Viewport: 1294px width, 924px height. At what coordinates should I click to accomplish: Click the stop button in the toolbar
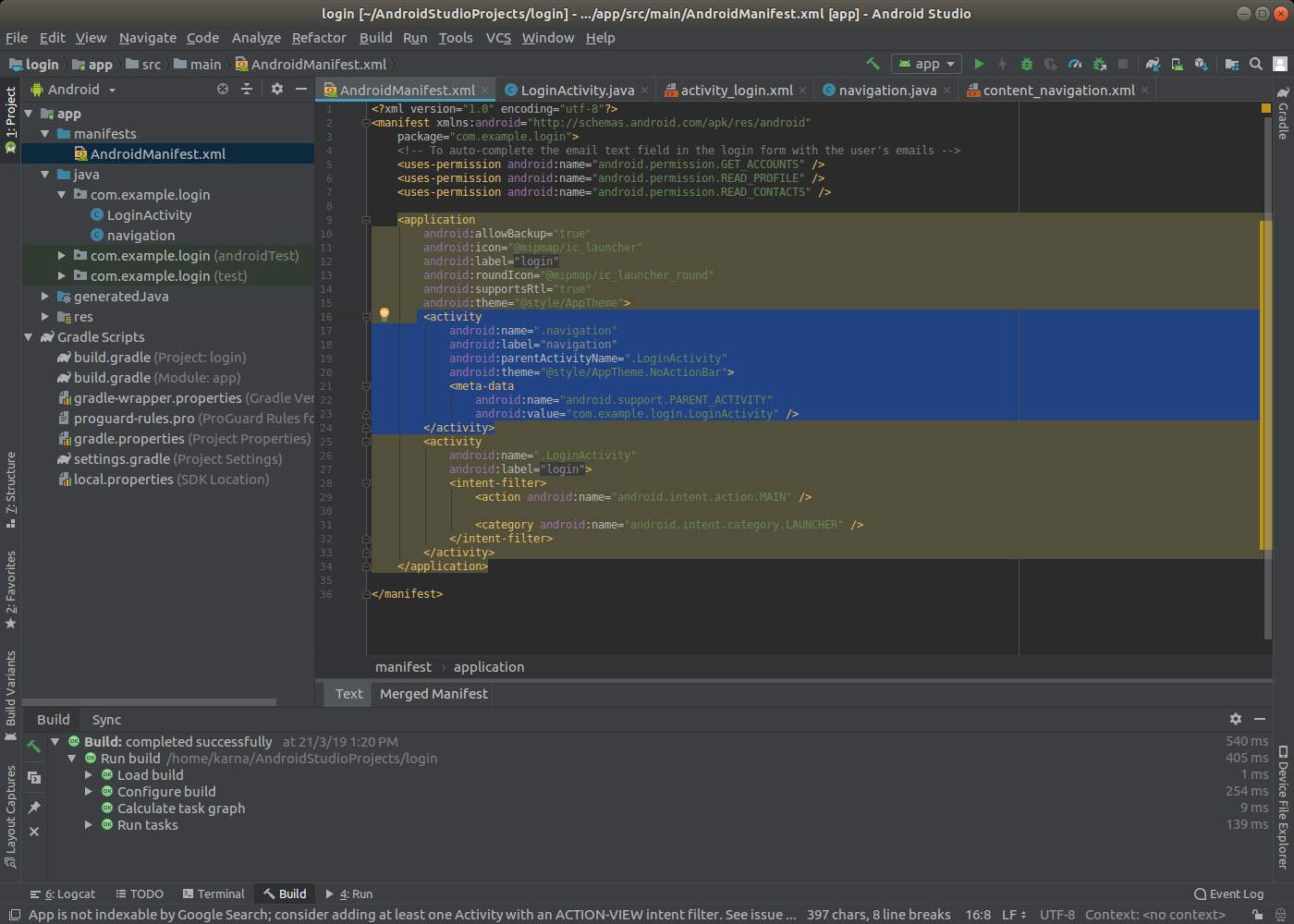point(1123,64)
